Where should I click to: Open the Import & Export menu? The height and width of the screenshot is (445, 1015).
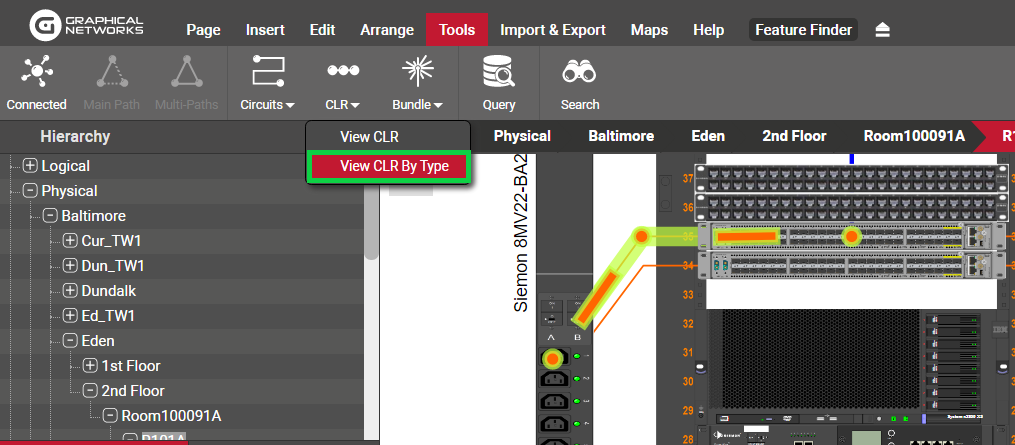click(x=553, y=30)
